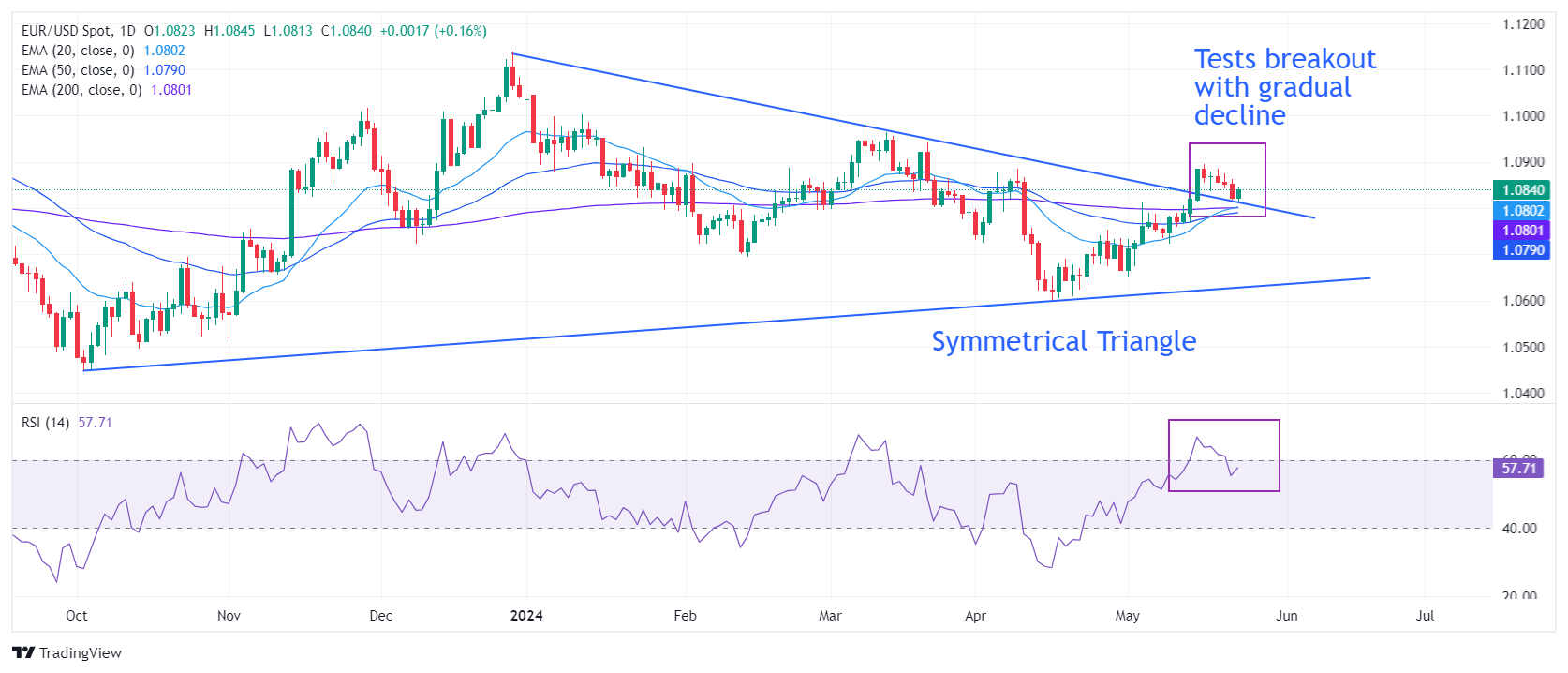
Task: Open the RSI (14) indicator legend
Action: pos(46,423)
